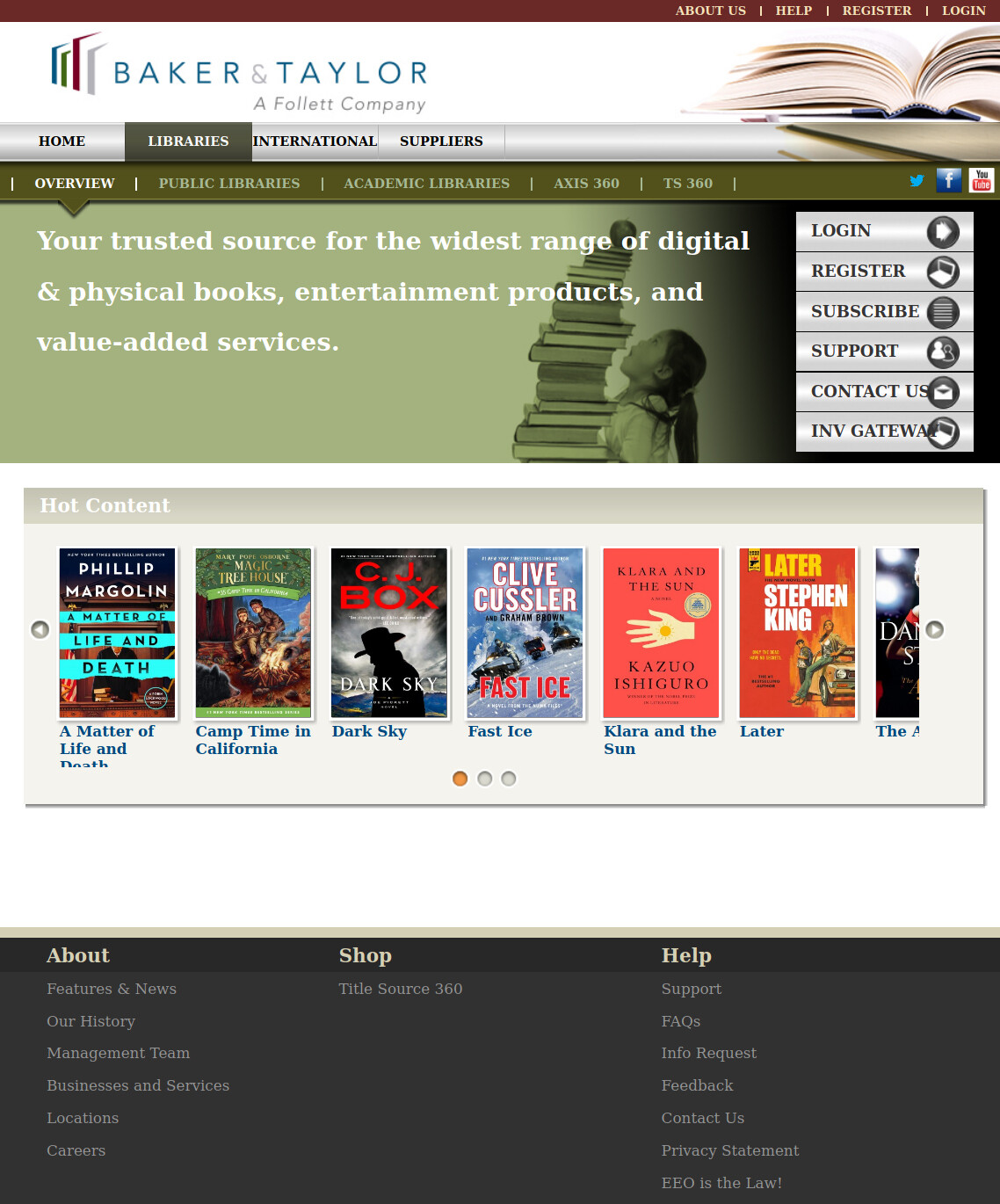Open Title Source 360 footer link
This screenshot has width=1000, height=1204.
coord(401,989)
